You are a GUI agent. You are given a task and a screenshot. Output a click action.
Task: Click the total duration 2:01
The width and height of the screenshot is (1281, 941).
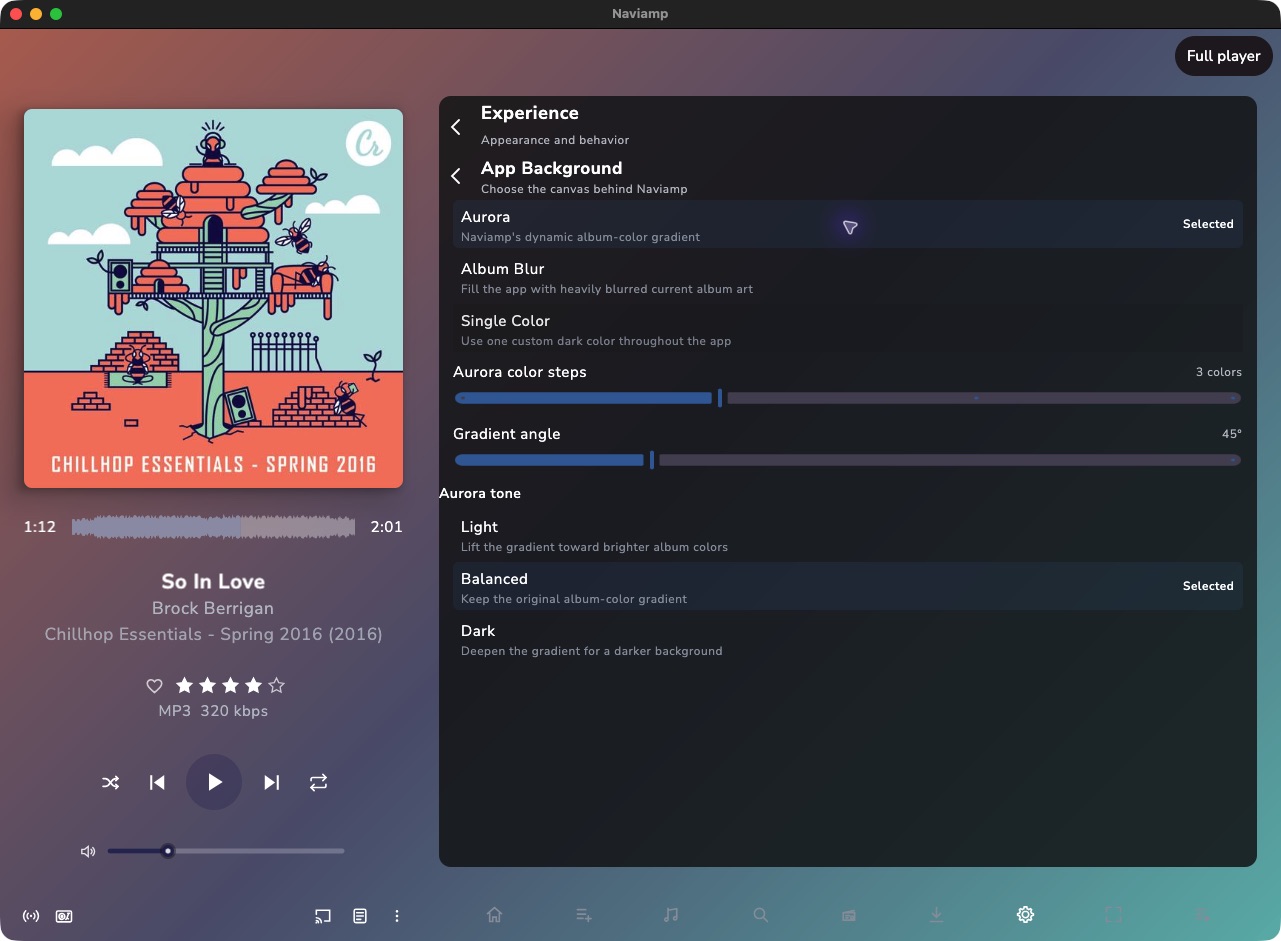386,527
